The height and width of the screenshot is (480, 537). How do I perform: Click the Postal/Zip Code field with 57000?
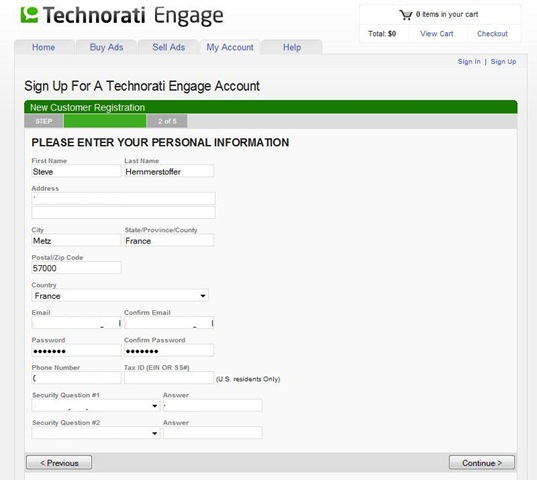click(x=76, y=268)
